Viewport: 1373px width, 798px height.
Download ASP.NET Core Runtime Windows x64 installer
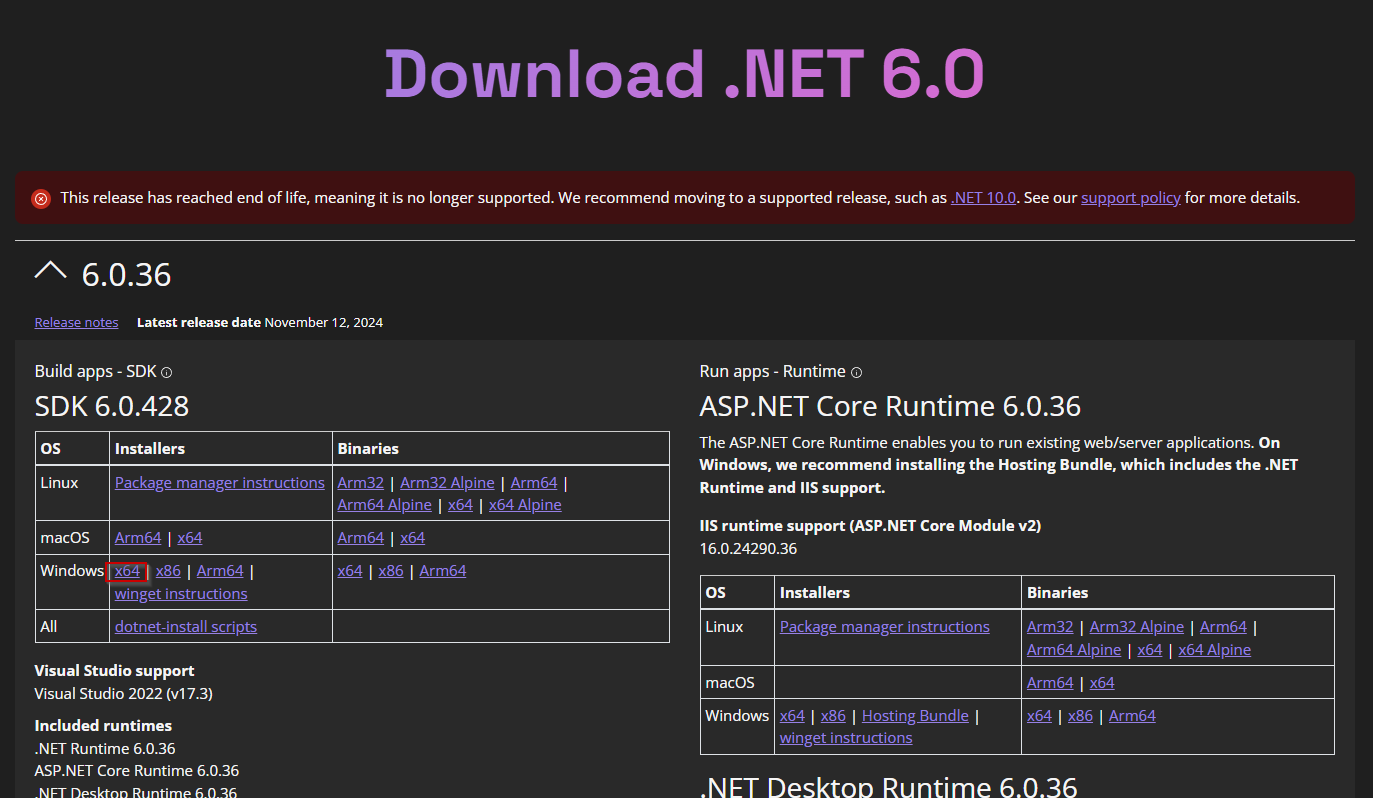[792, 716]
